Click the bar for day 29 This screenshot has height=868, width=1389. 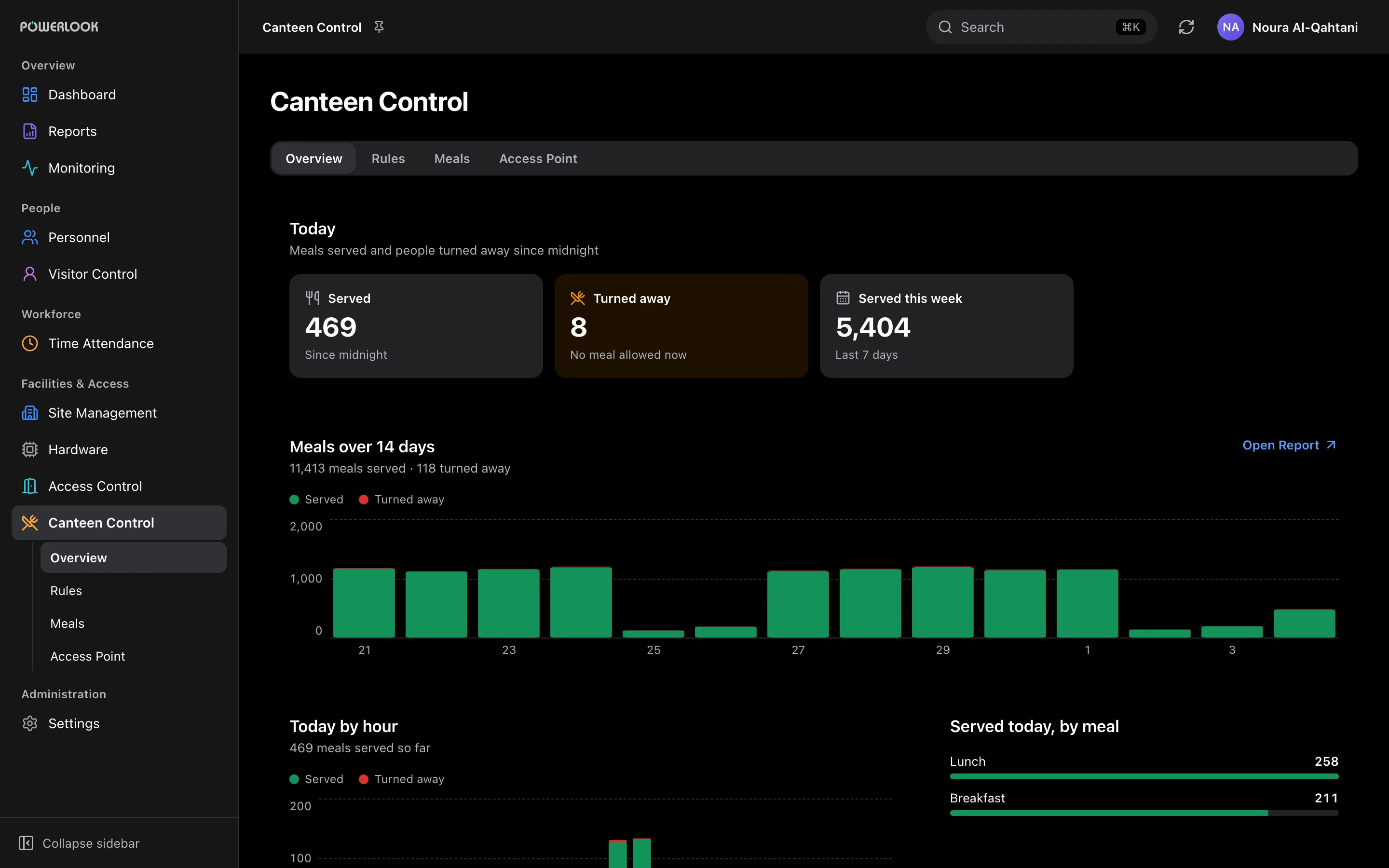click(x=942, y=602)
